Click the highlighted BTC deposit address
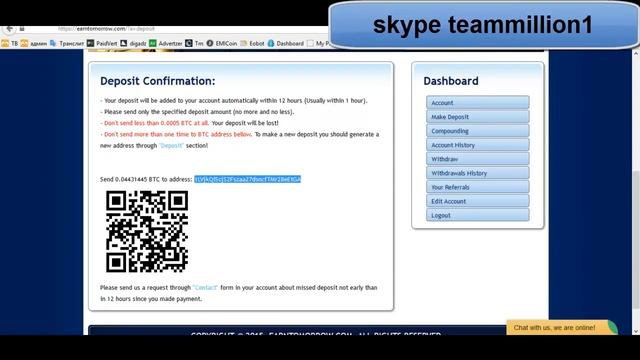640x360 pixels. [x=247, y=179]
